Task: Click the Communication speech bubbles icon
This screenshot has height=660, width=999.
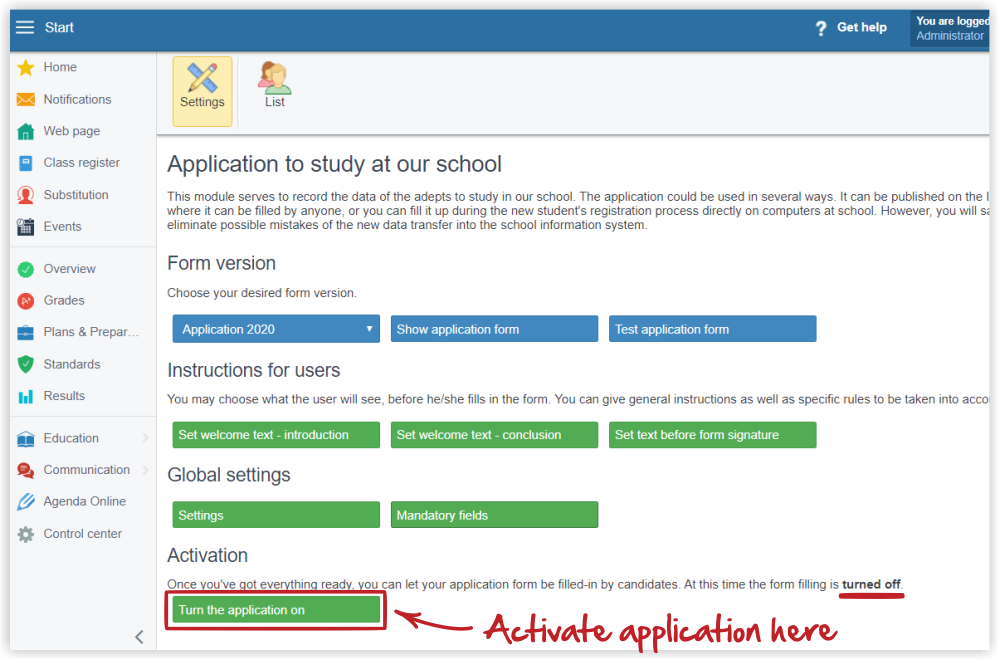Action: [25, 470]
